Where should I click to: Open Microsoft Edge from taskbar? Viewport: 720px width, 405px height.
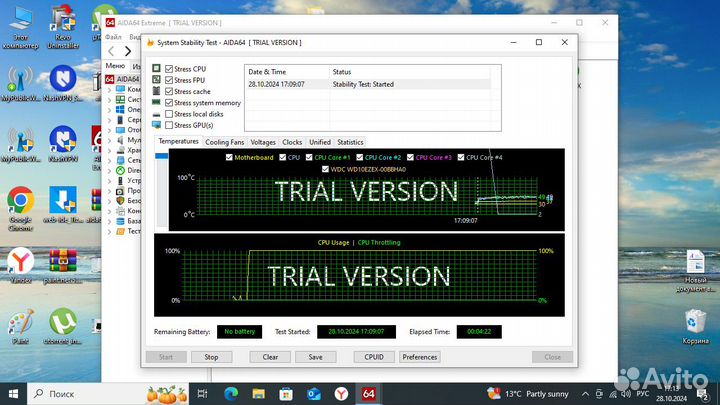coord(231,394)
